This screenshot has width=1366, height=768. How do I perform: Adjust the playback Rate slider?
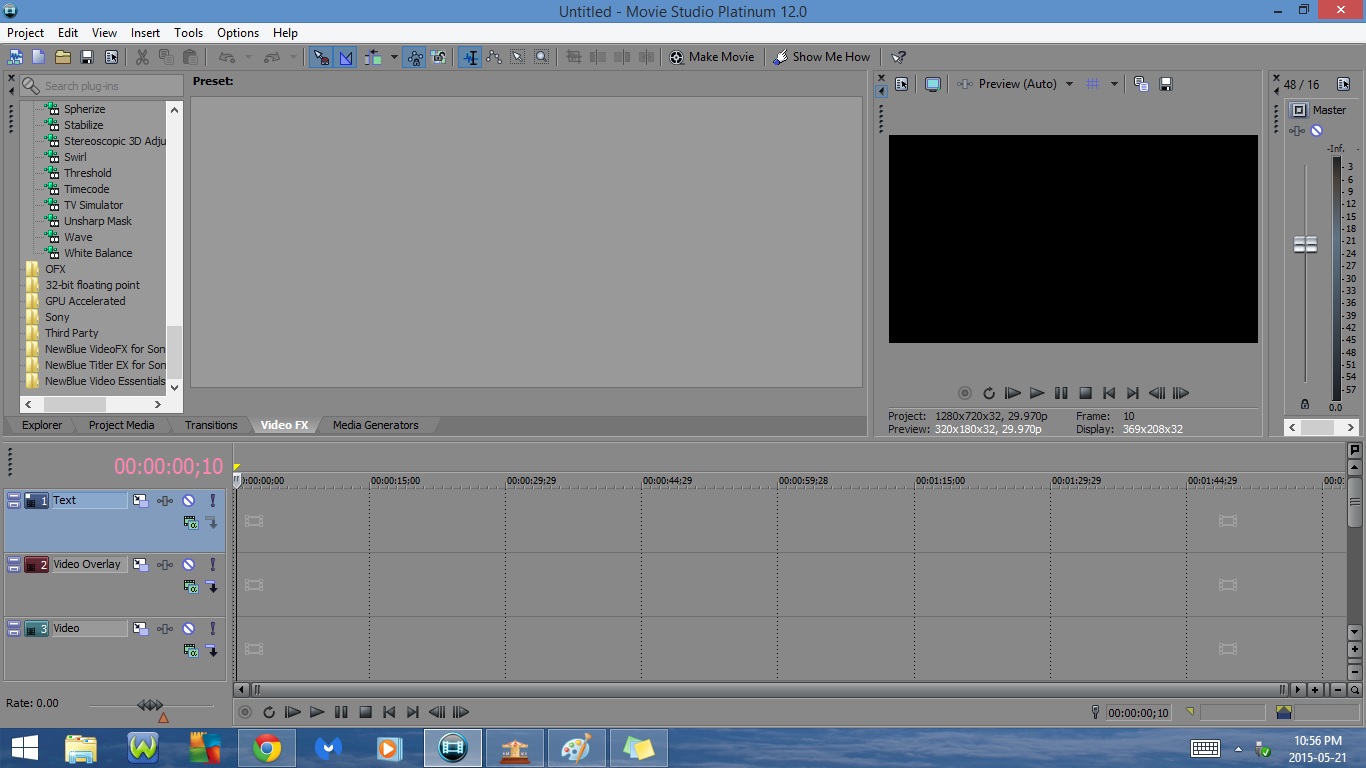tap(151, 706)
